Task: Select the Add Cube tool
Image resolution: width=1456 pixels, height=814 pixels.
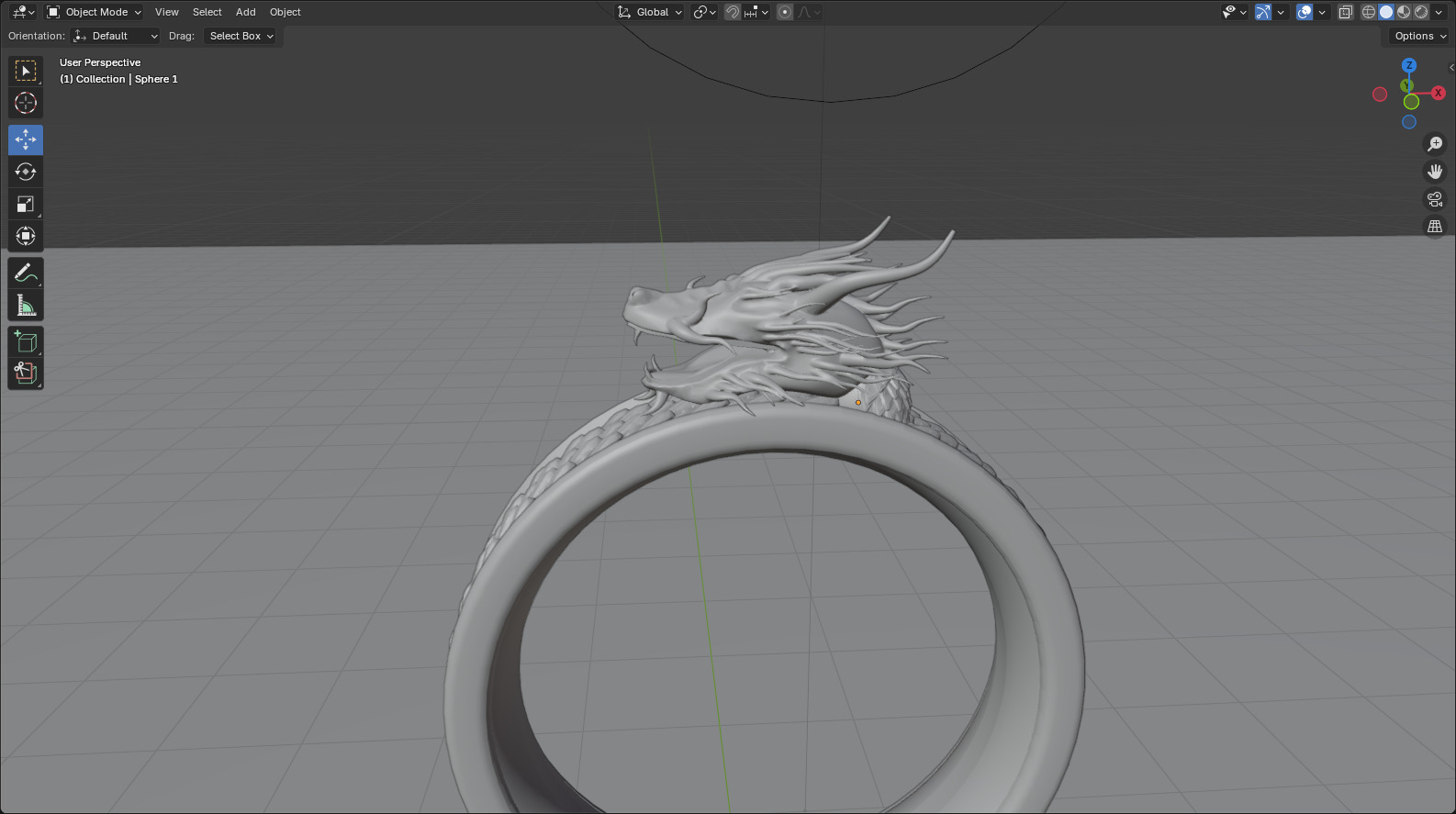Action: 26,341
